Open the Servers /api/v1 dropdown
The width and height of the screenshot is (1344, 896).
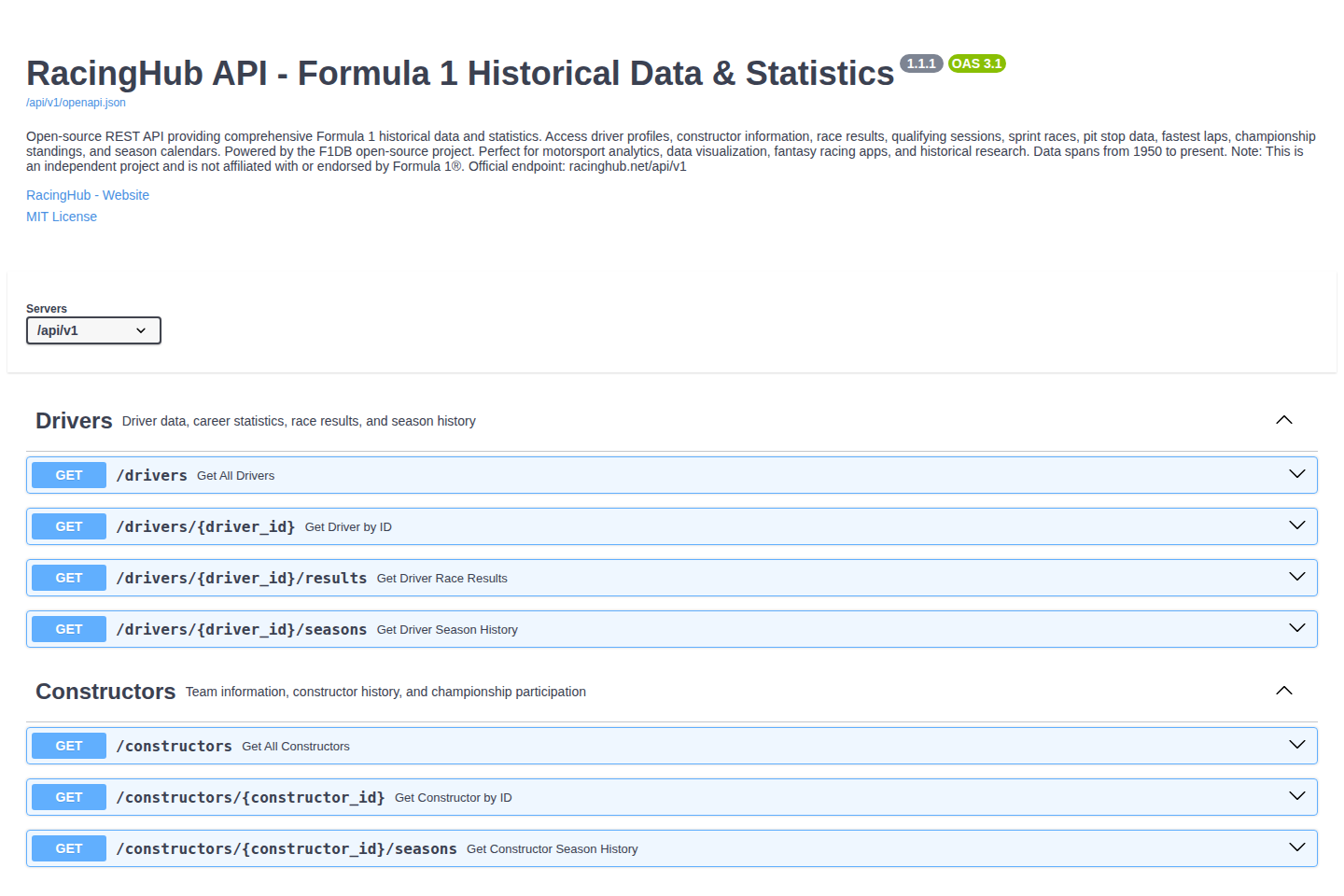(93, 330)
